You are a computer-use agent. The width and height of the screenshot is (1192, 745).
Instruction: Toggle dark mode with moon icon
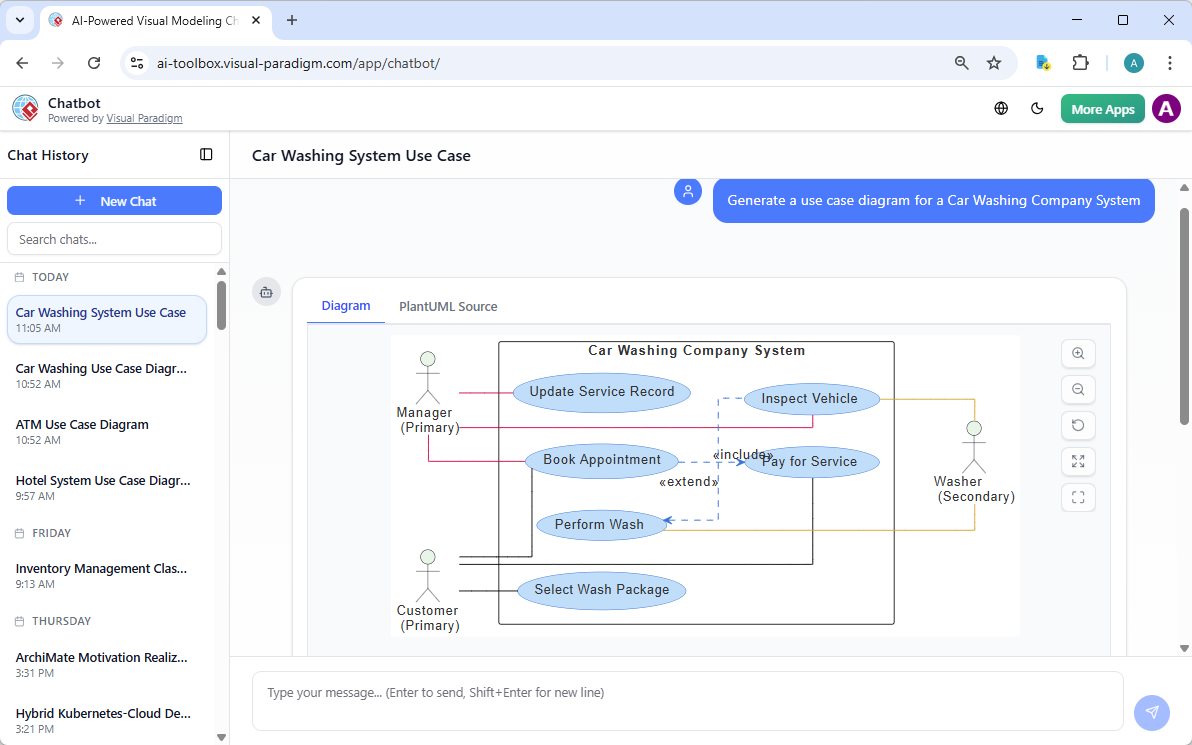[x=1037, y=108]
